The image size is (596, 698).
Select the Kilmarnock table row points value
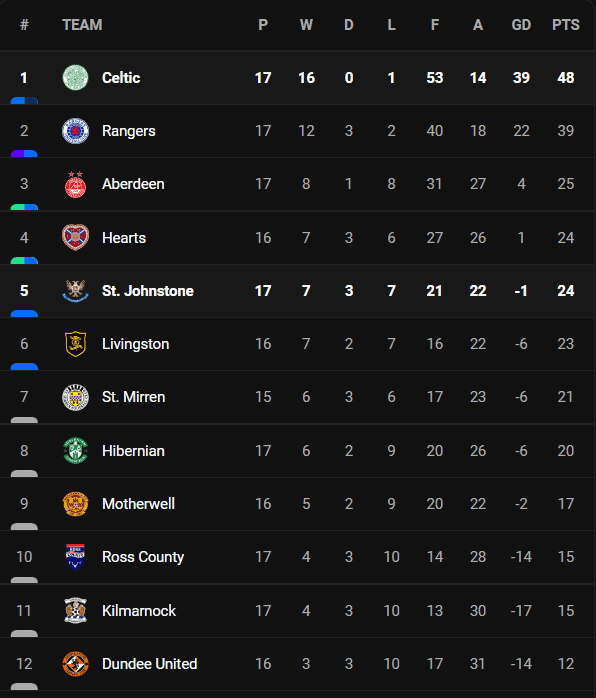coord(566,610)
